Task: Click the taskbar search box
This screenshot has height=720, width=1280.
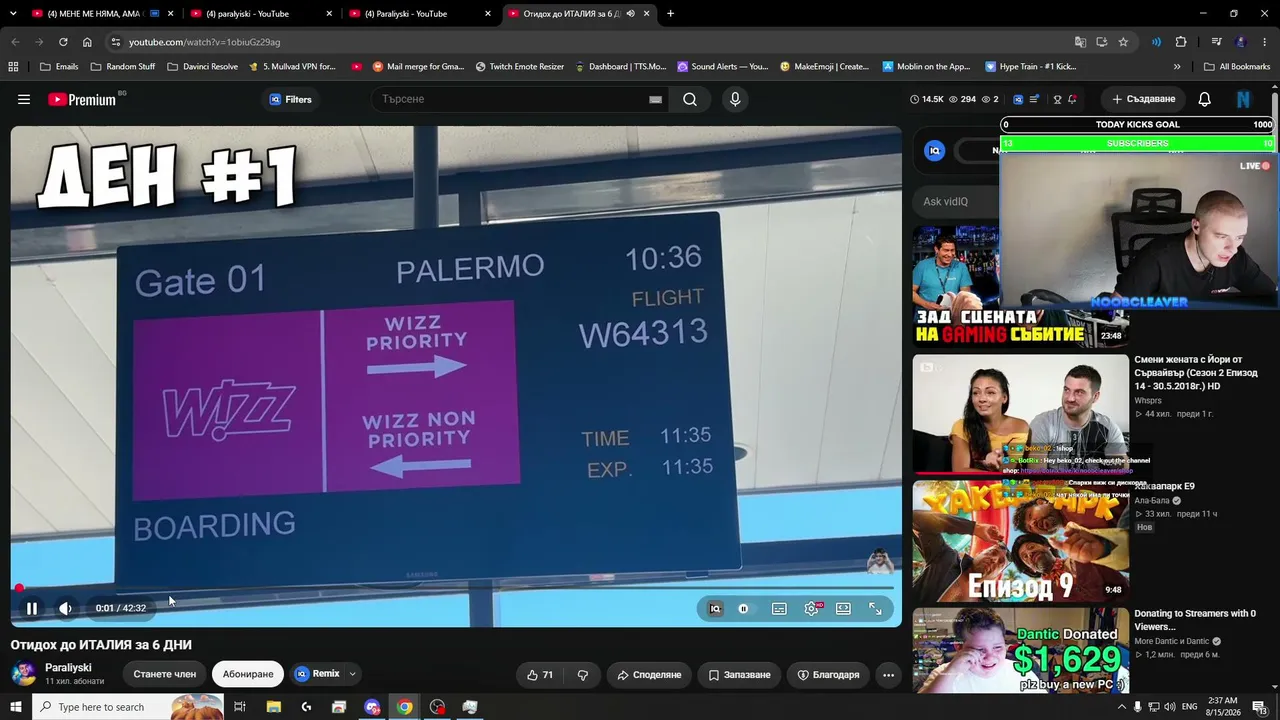Action: pos(128,707)
